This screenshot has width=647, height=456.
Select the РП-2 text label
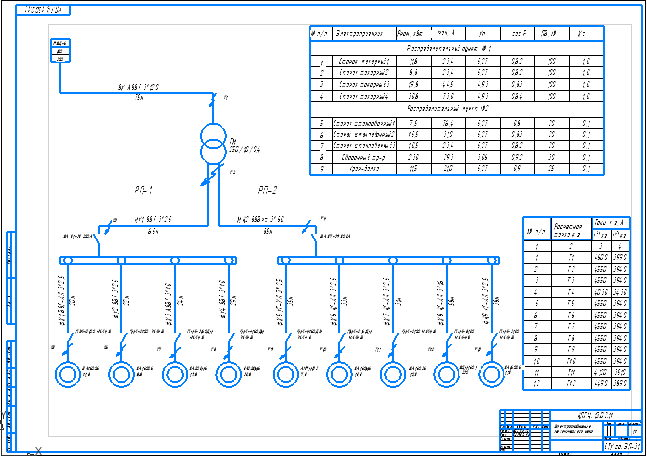point(268,190)
